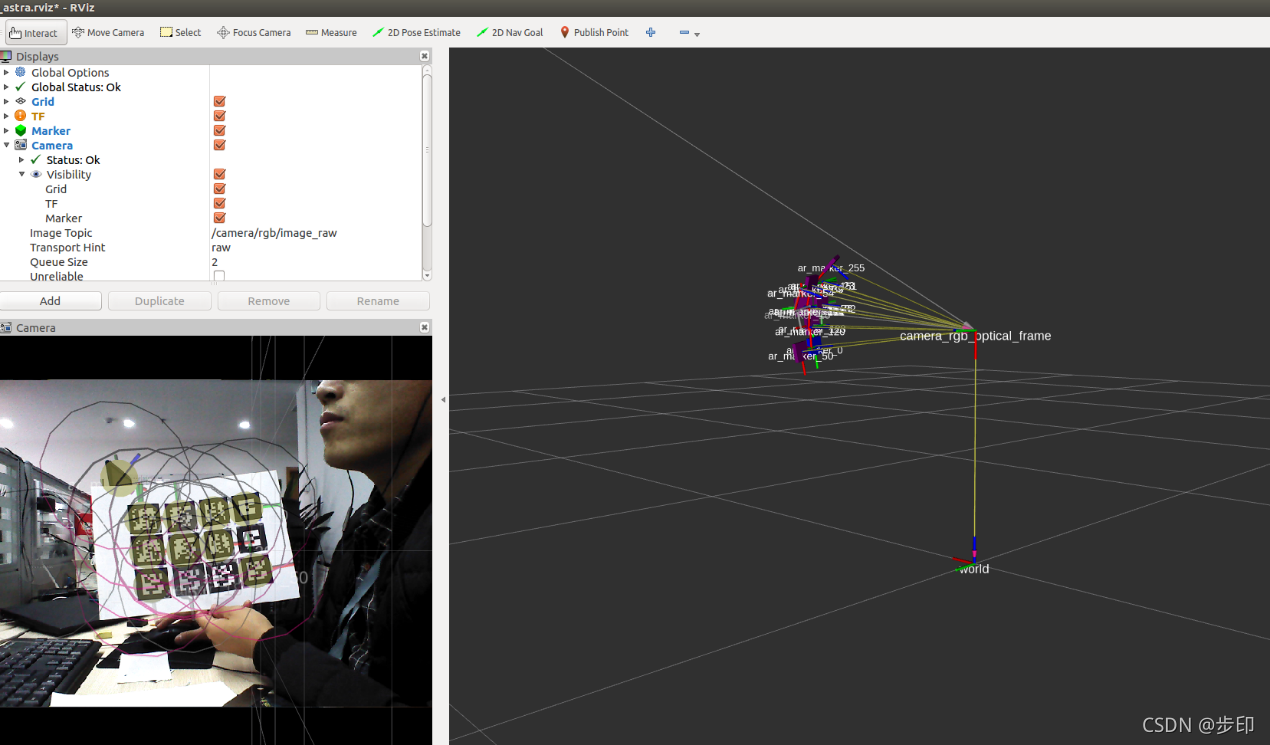The height and width of the screenshot is (745, 1270).
Task: Click the Rename display button
Action: pyautogui.click(x=378, y=301)
